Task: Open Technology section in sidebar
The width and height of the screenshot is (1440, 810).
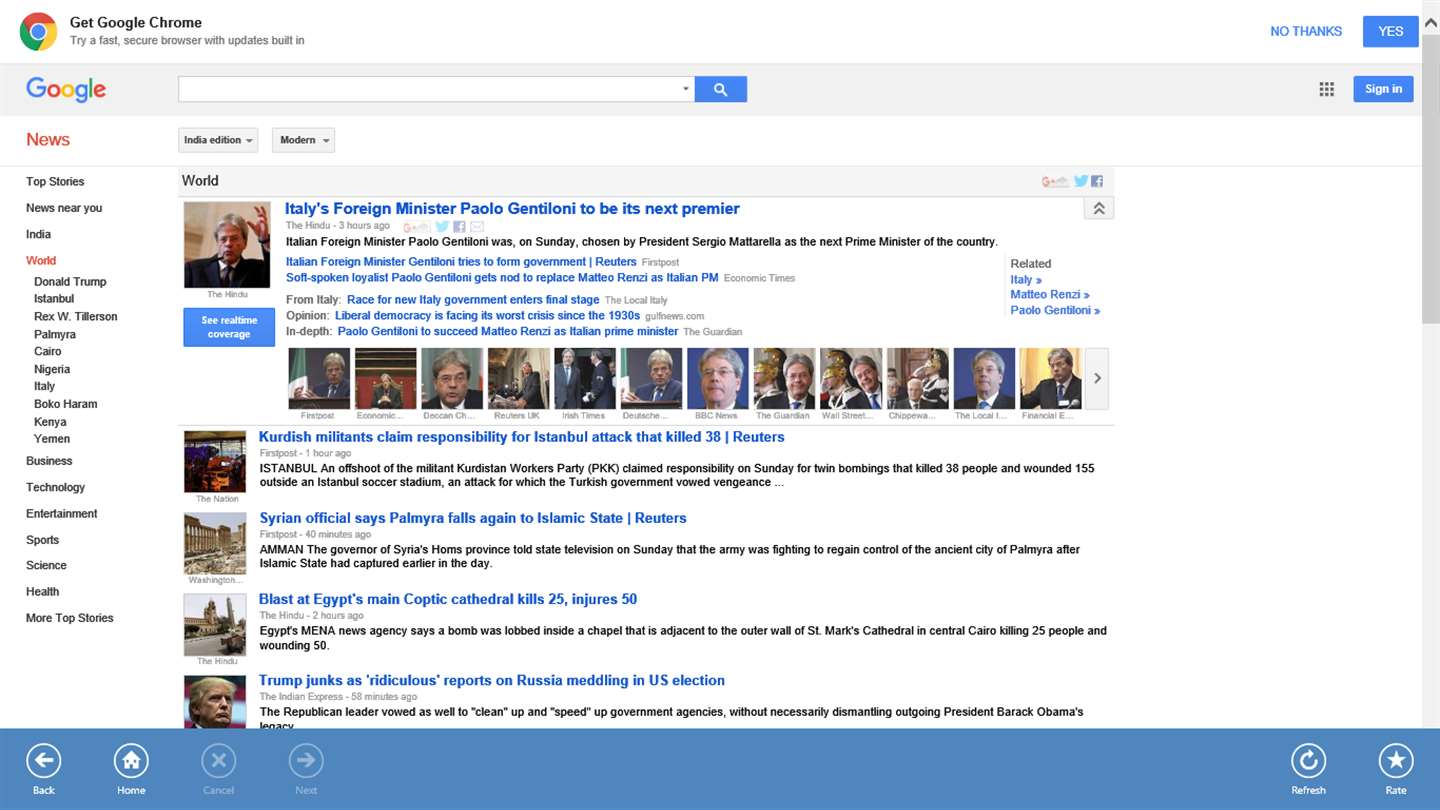Action: point(55,487)
